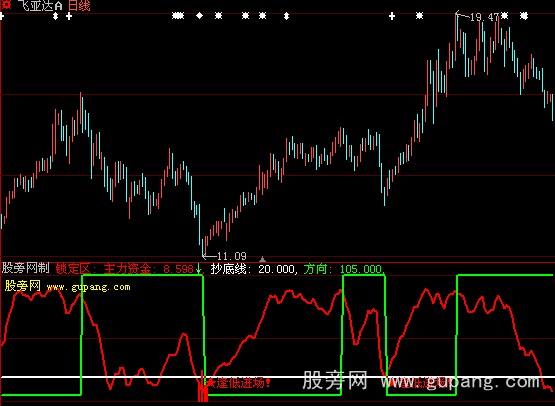Open the 股旁网制 indicator name

coord(25,268)
